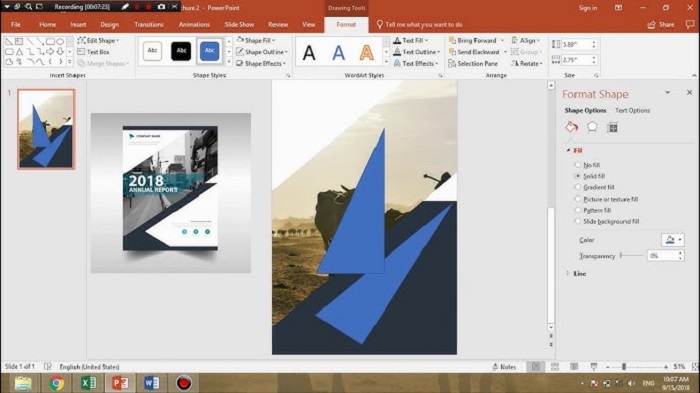Image resolution: width=700 pixels, height=393 pixels.
Task: Insert a Text Box from ribbon
Action: coord(93,52)
